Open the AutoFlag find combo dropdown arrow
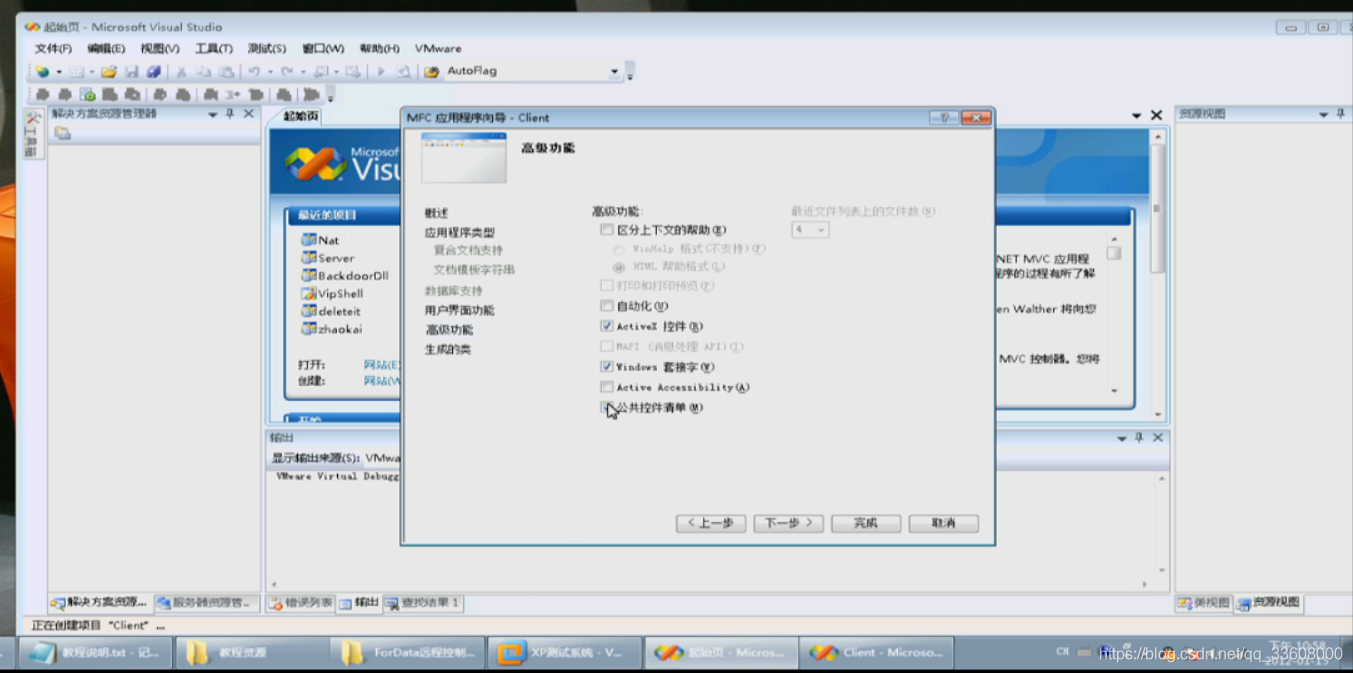This screenshot has height=673, width=1353. tap(614, 72)
